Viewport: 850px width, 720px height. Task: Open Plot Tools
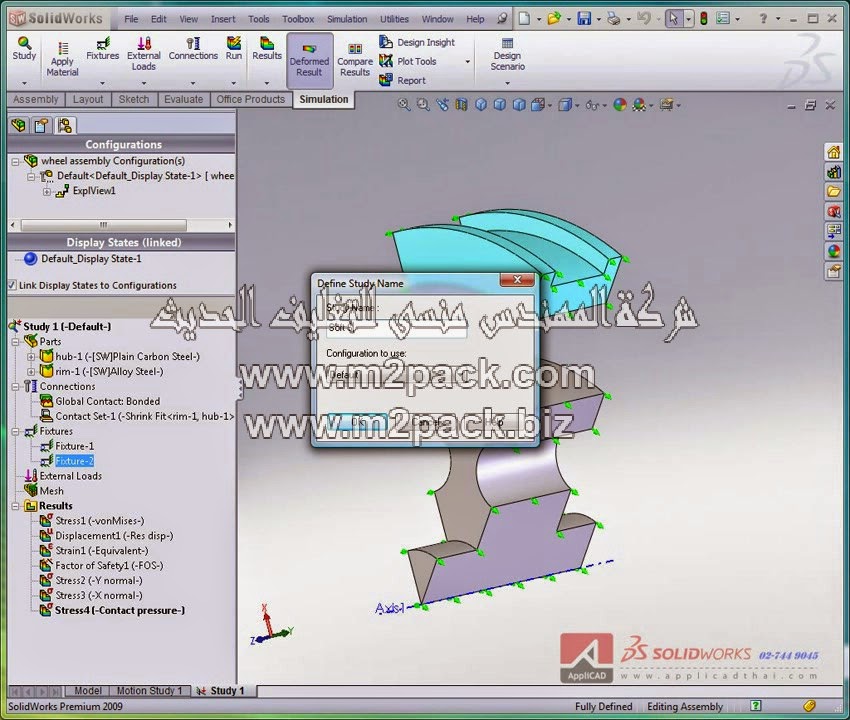[x=408, y=61]
